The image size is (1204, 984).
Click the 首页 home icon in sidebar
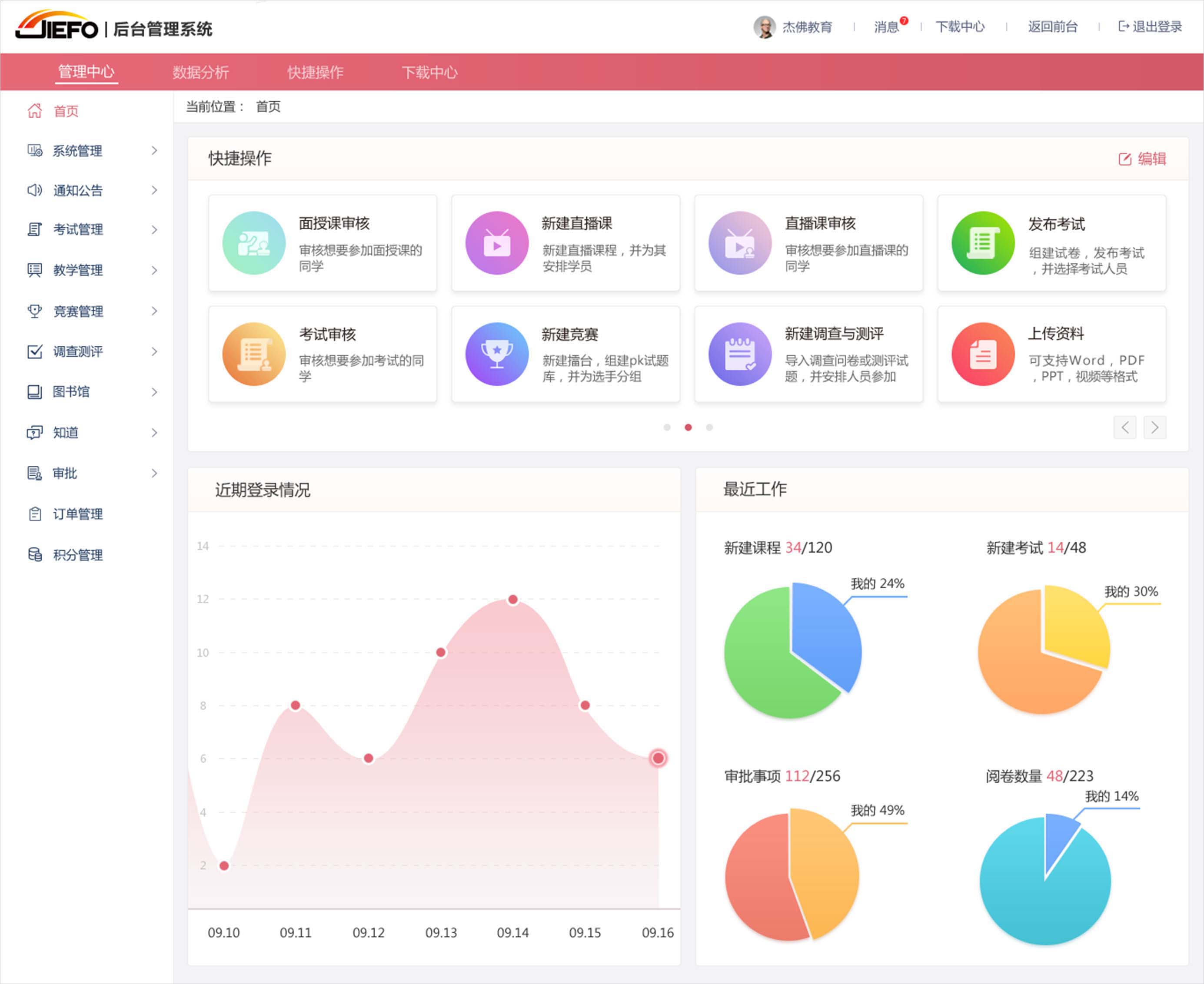coord(35,111)
